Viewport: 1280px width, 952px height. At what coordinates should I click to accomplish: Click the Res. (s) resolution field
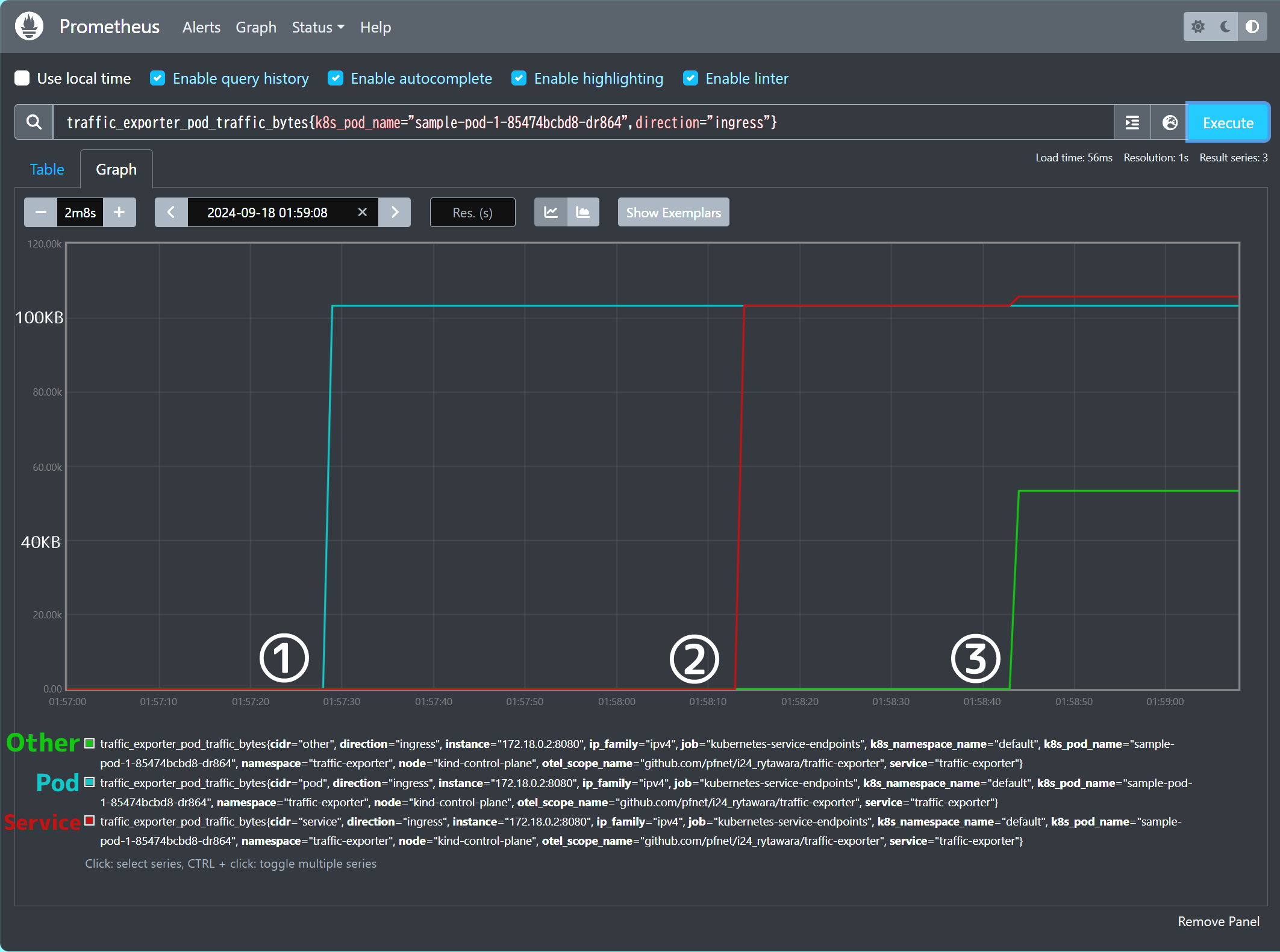tap(473, 213)
